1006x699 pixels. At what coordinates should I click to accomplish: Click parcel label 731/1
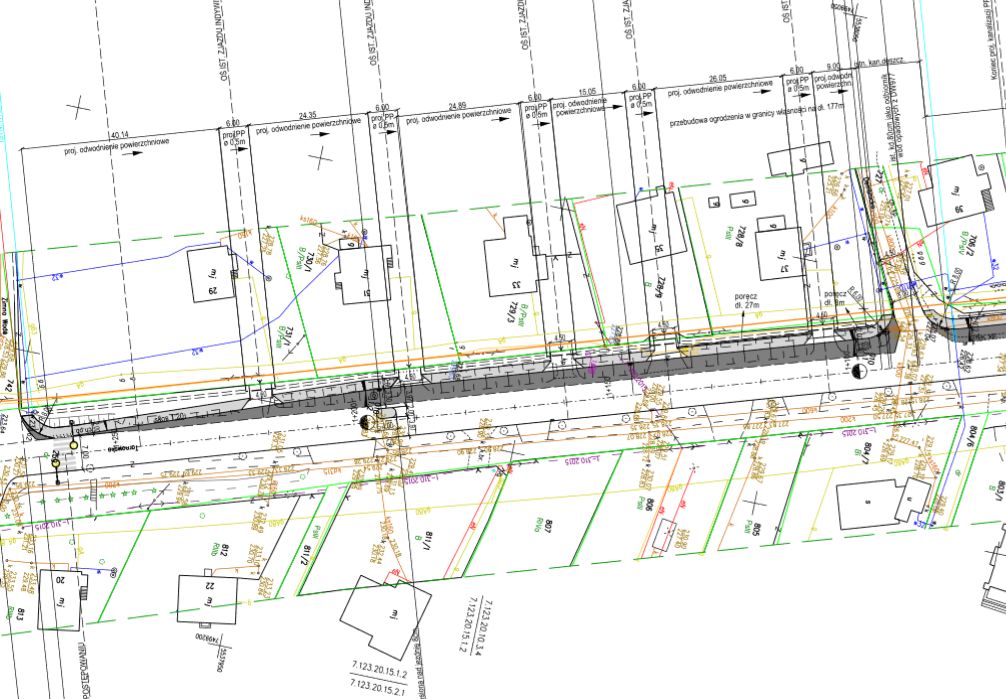coord(289,338)
